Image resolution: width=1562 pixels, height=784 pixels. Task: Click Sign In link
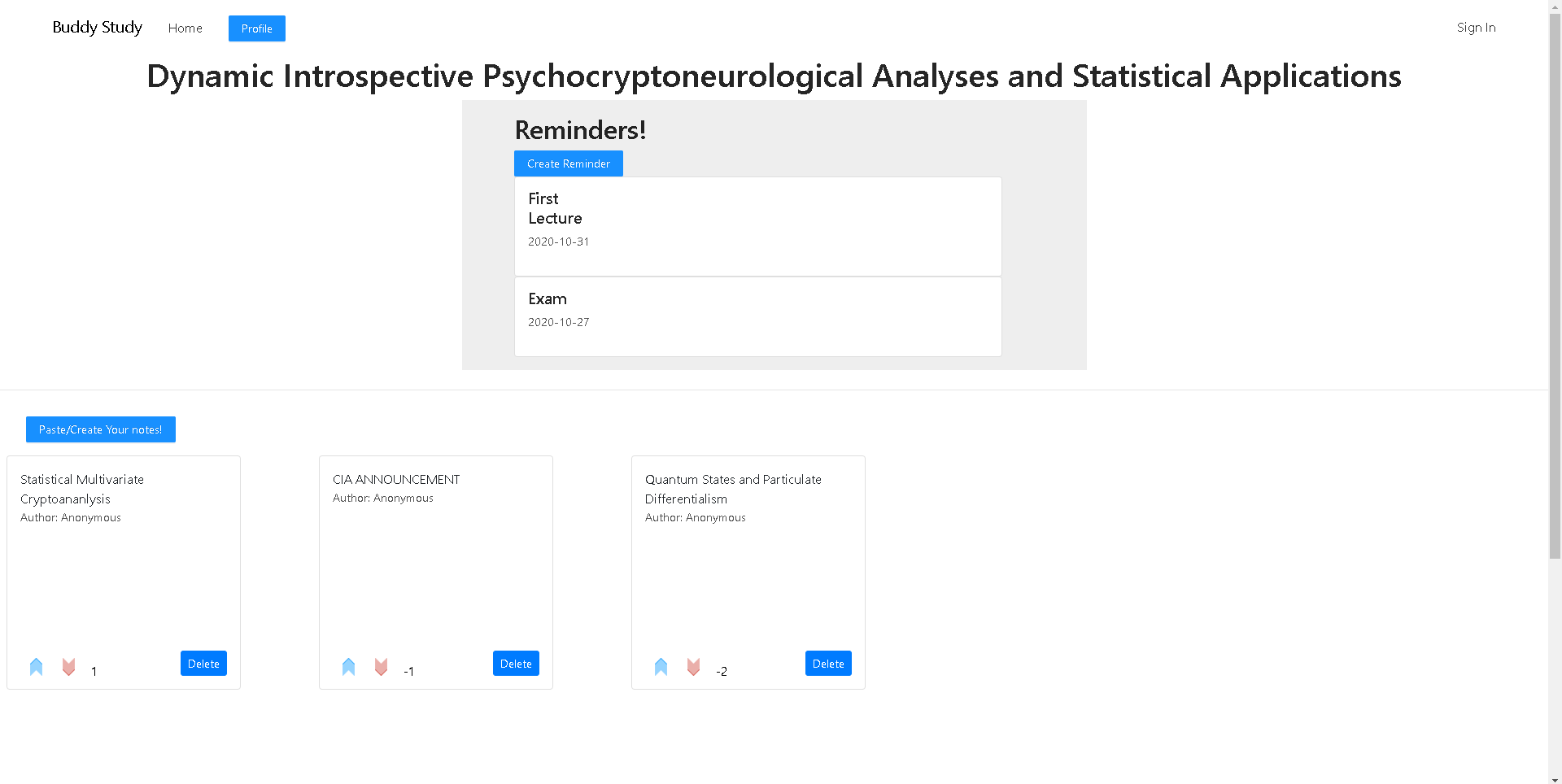click(x=1475, y=27)
